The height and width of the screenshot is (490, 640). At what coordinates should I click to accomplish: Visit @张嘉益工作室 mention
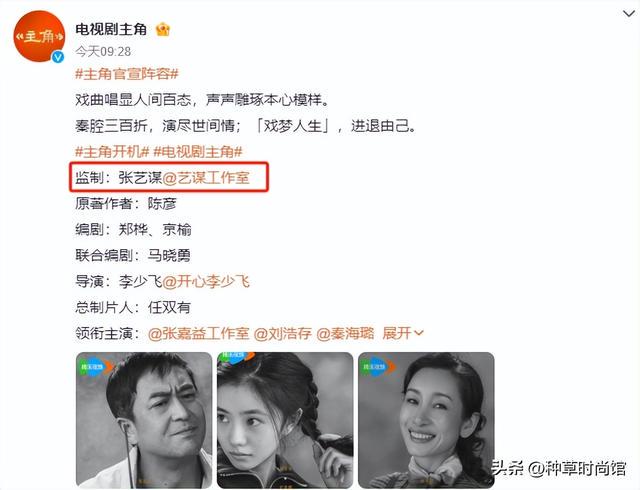[x=198, y=334]
